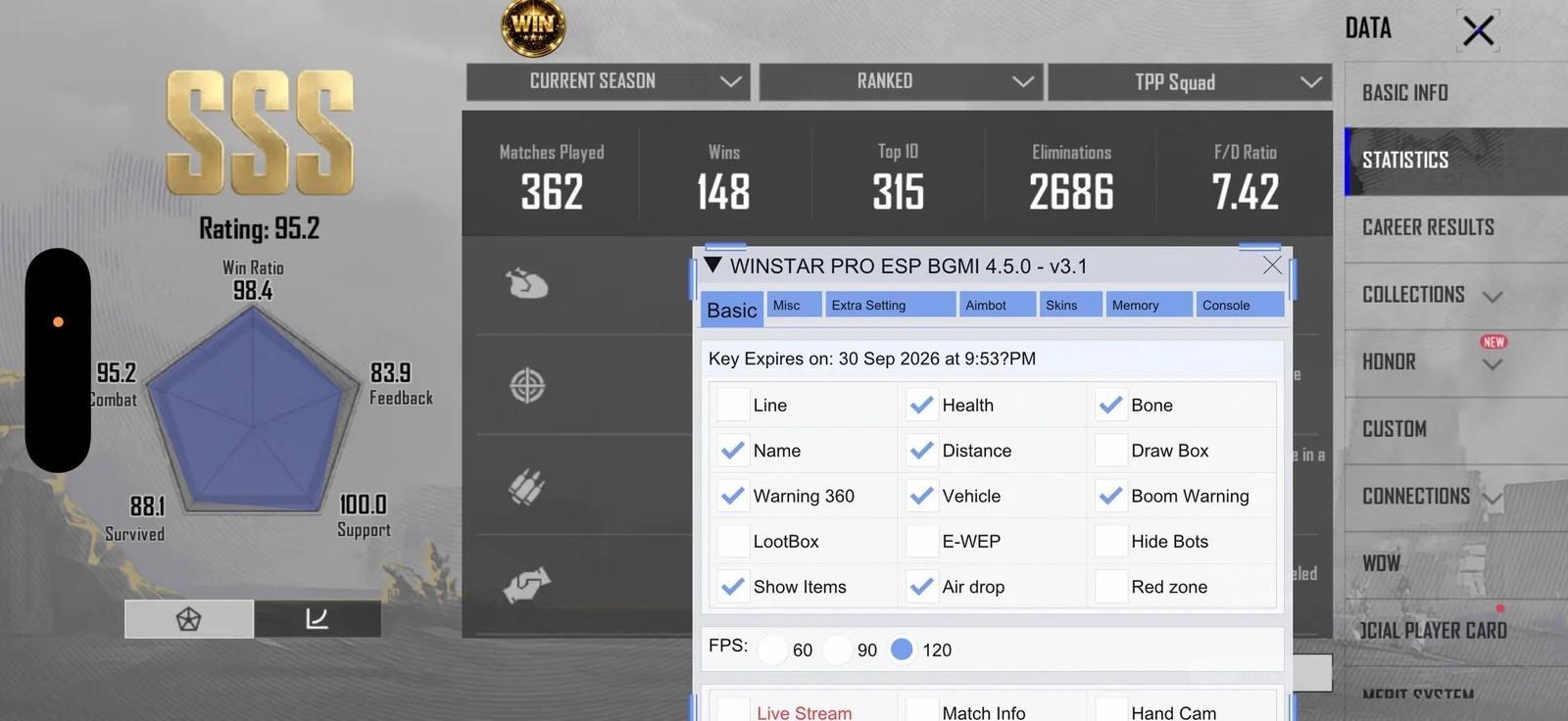Viewport: 1568px width, 721px height.
Task: Open the Misc tab
Action: pyautogui.click(x=794, y=305)
